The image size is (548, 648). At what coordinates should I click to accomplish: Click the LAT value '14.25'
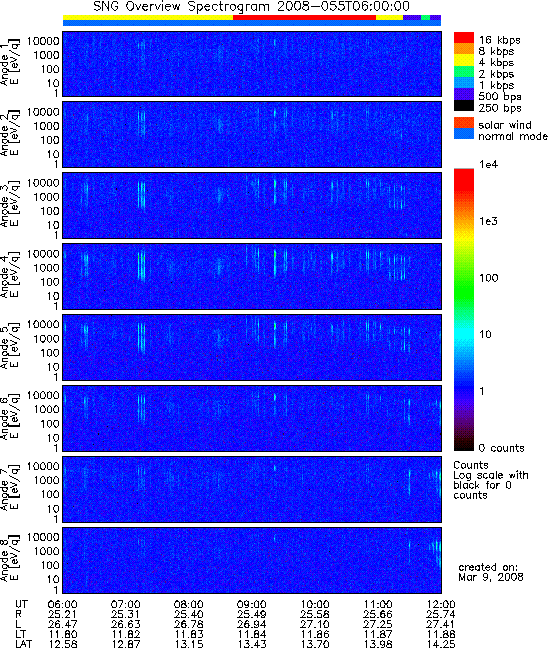pos(441,643)
